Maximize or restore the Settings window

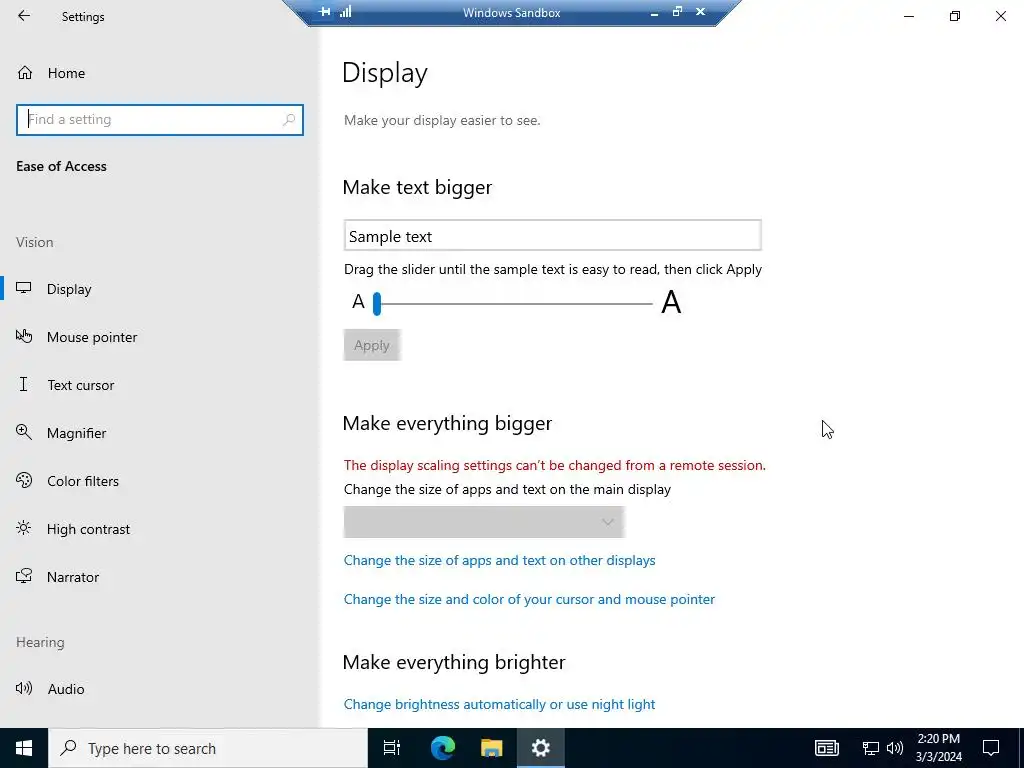955,16
